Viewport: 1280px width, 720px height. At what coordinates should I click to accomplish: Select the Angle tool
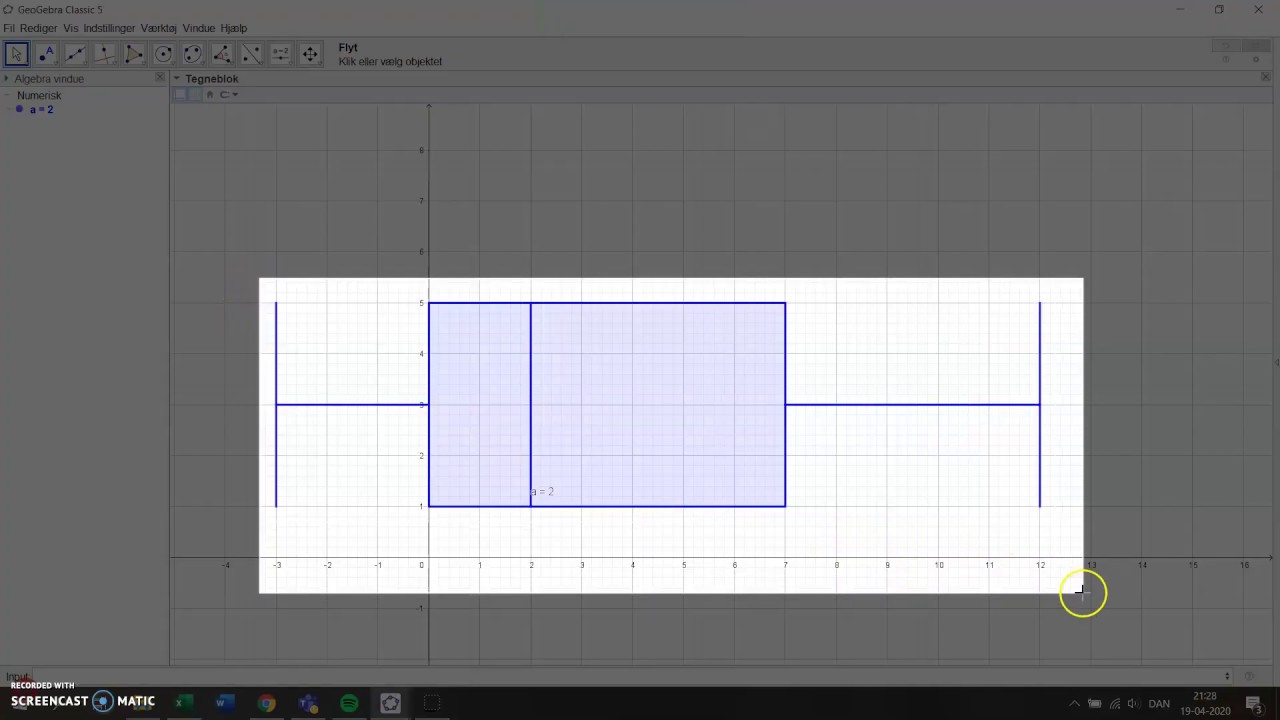[x=222, y=54]
